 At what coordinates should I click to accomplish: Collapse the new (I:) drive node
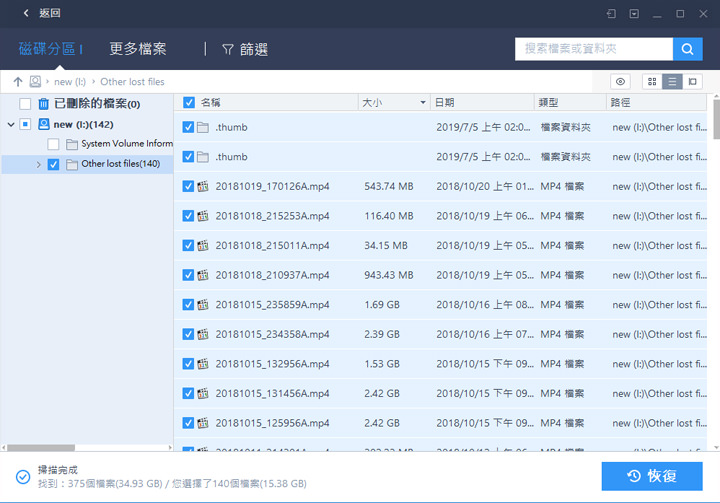pyautogui.click(x=11, y=124)
